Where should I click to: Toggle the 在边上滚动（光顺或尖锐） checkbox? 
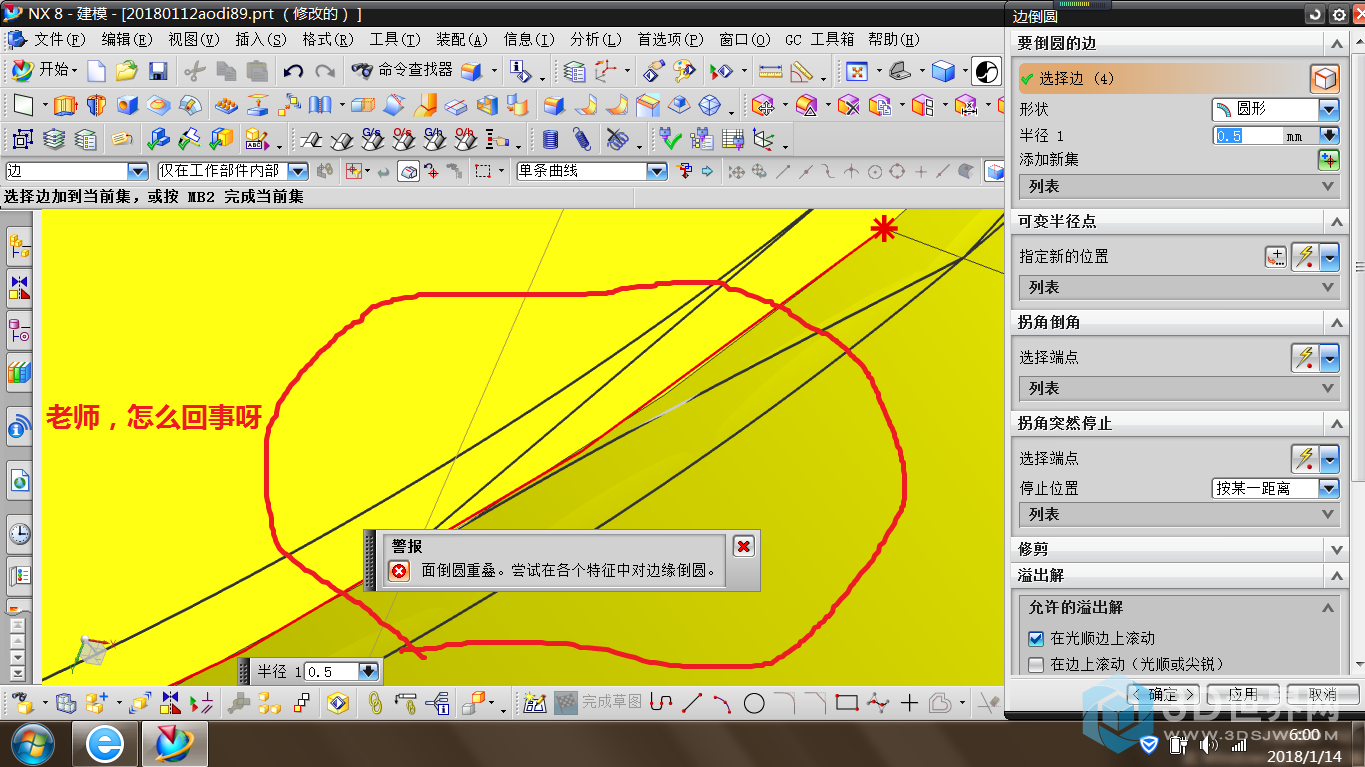pyautogui.click(x=1036, y=664)
